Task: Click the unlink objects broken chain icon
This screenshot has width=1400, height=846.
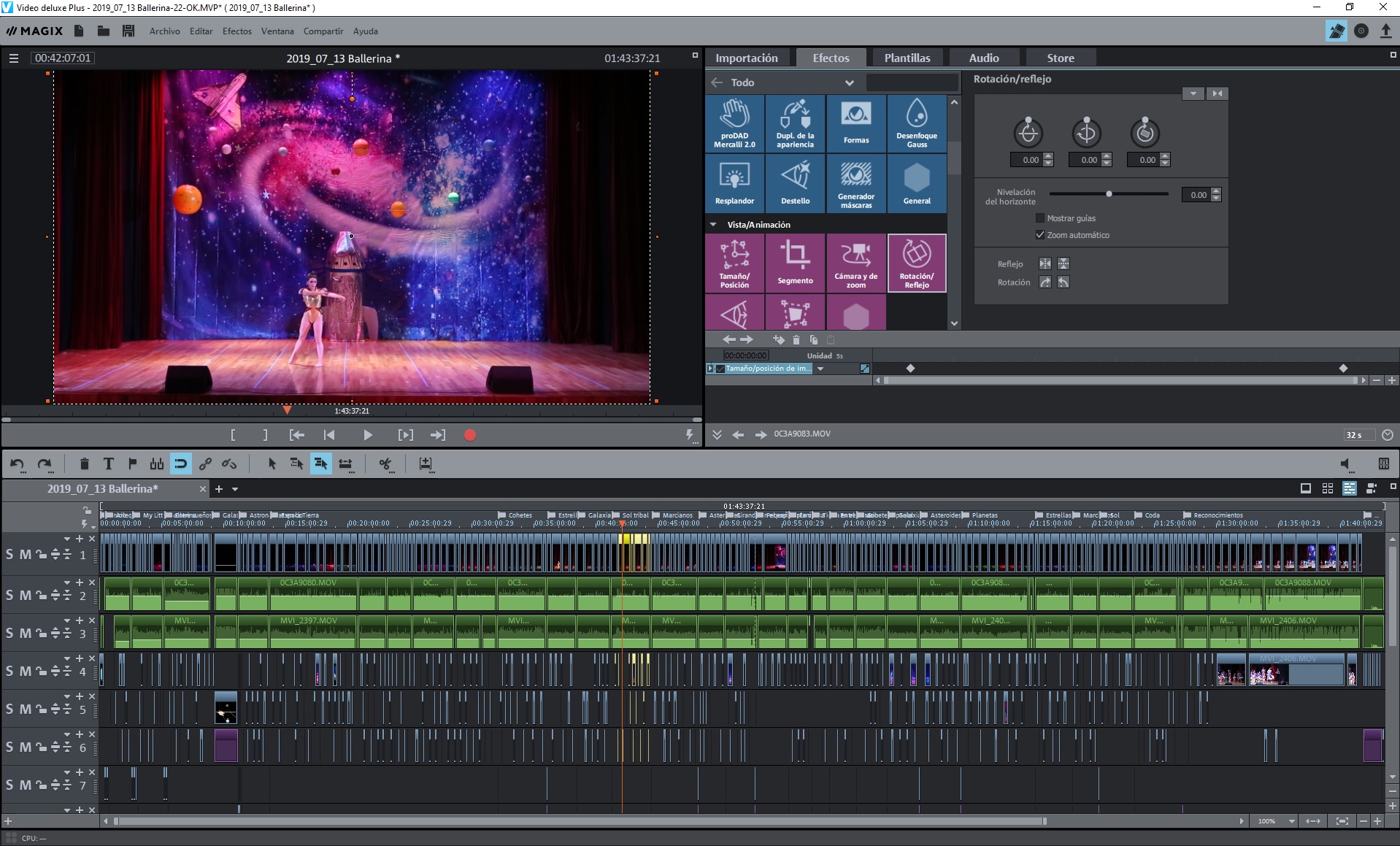Action: [x=229, y=464]
